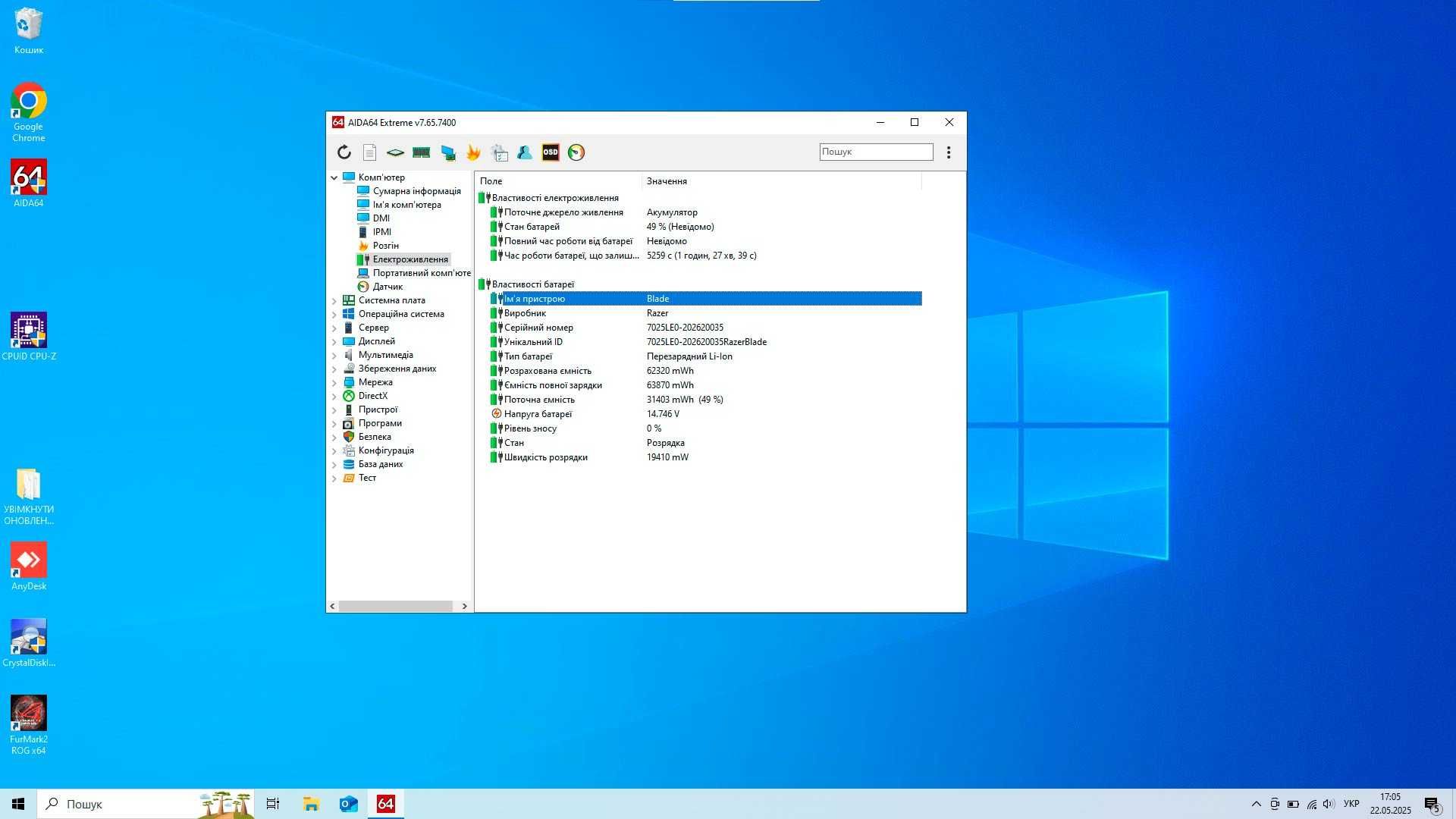Click the Windows Start button

point(18,804)
